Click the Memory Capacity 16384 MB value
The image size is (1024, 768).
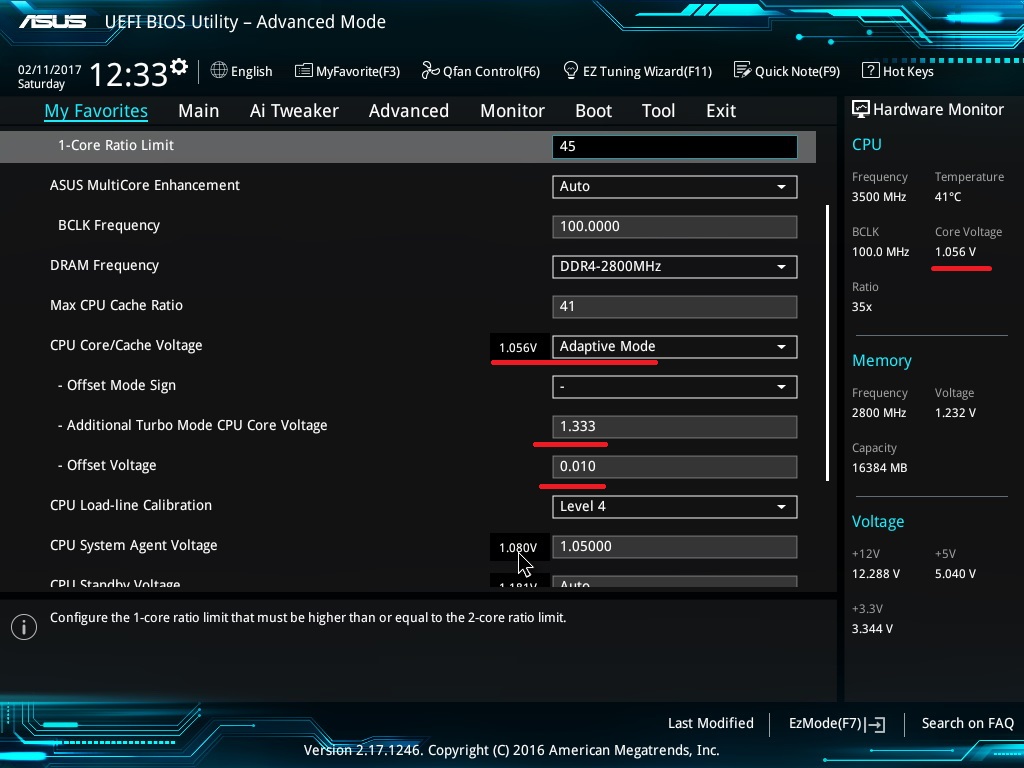879,468
